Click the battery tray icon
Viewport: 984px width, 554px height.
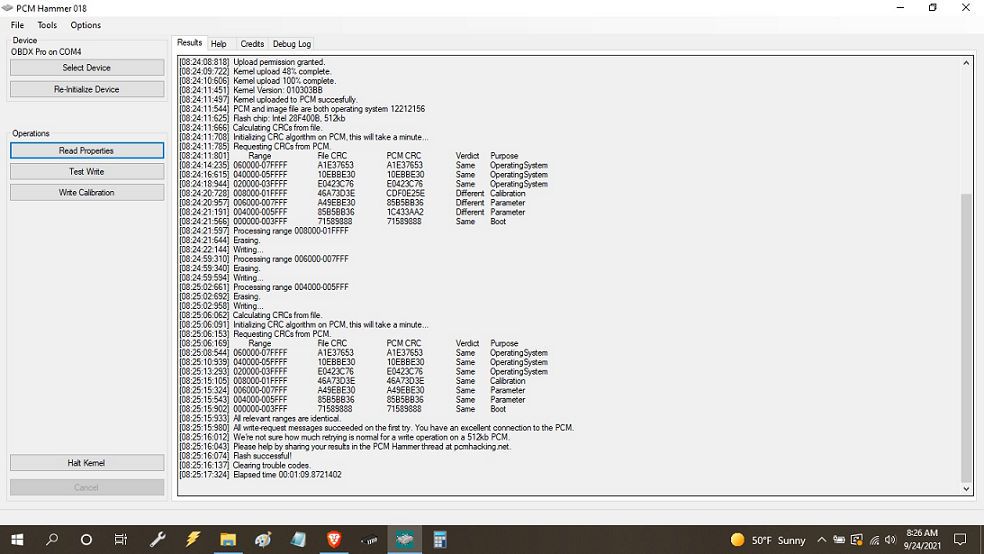[x=839, y=540]
